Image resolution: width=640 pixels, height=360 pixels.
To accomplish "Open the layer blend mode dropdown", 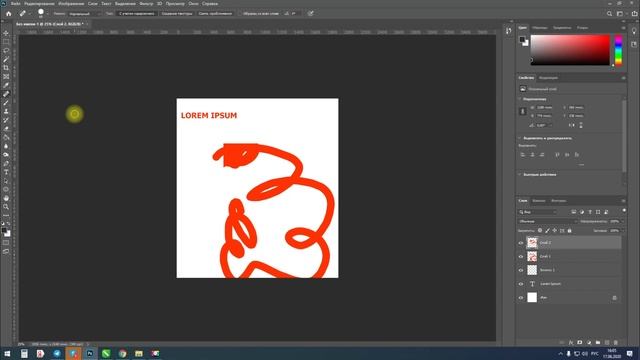I will [547, 221].
